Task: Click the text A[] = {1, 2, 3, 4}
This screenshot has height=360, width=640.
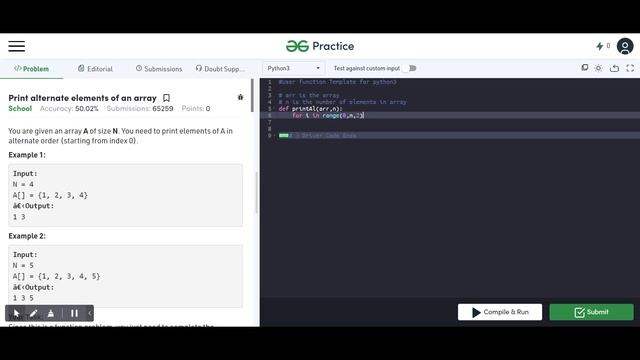Action: (x=50, y=195)
